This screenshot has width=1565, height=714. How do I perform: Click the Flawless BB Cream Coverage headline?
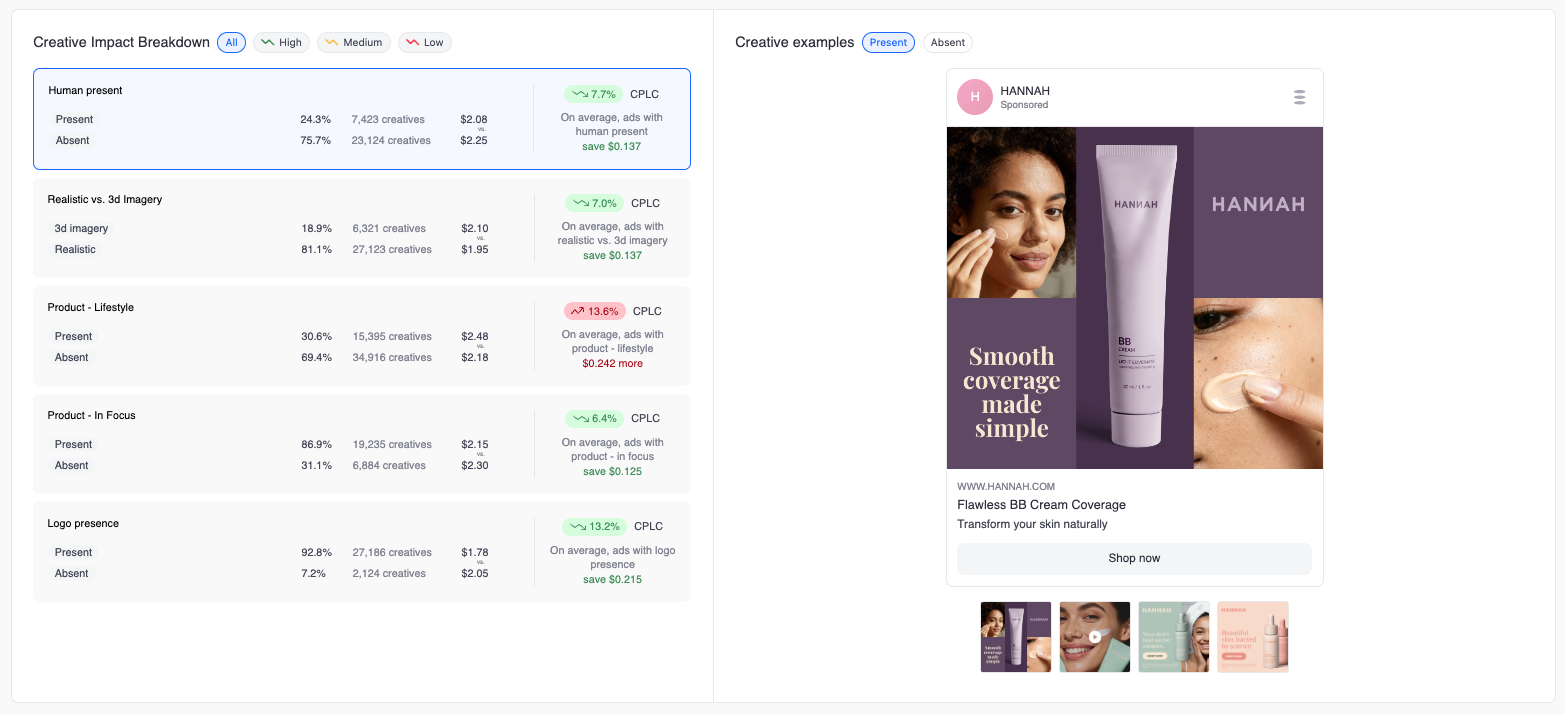click(x=1041, y=505)
